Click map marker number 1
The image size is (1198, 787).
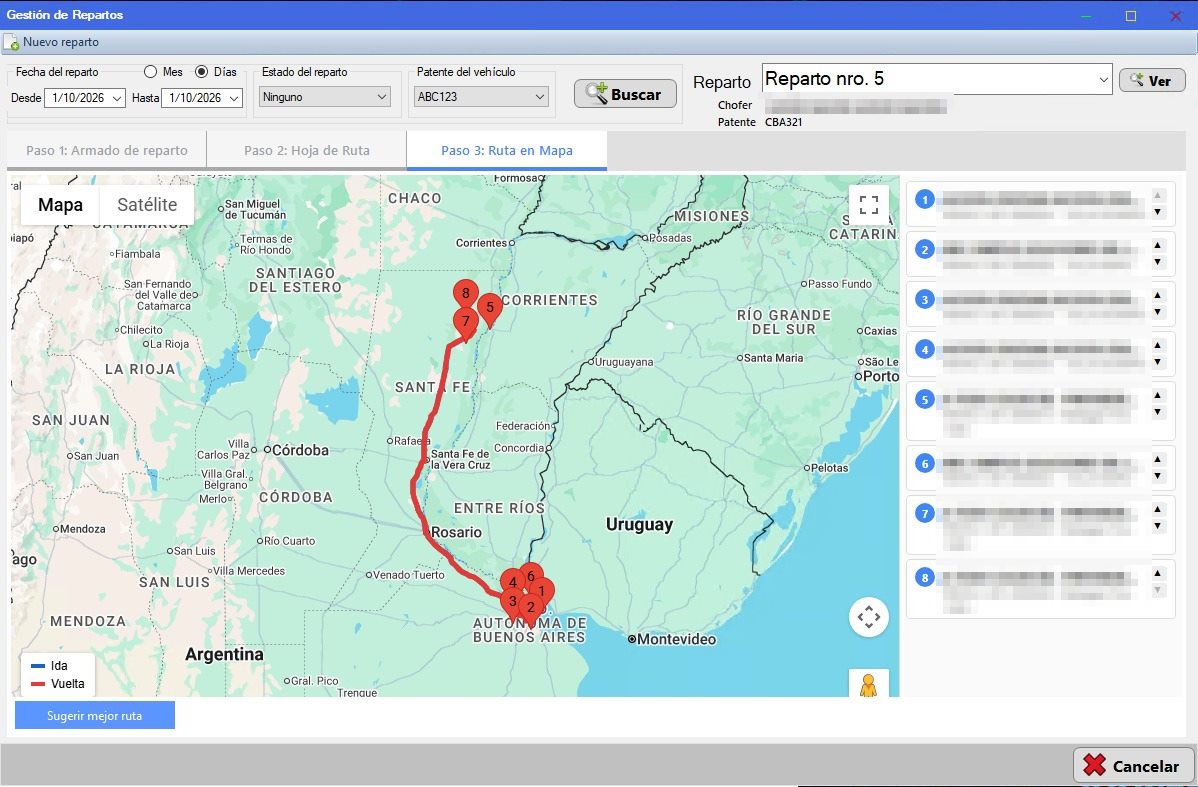[x=541, y=590]
